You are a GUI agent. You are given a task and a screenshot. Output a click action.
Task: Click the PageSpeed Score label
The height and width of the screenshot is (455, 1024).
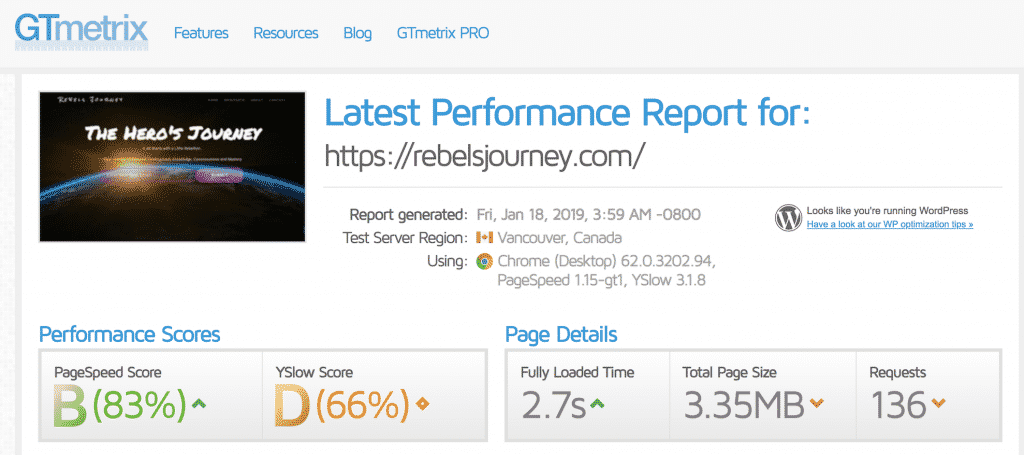pos(108,373)
